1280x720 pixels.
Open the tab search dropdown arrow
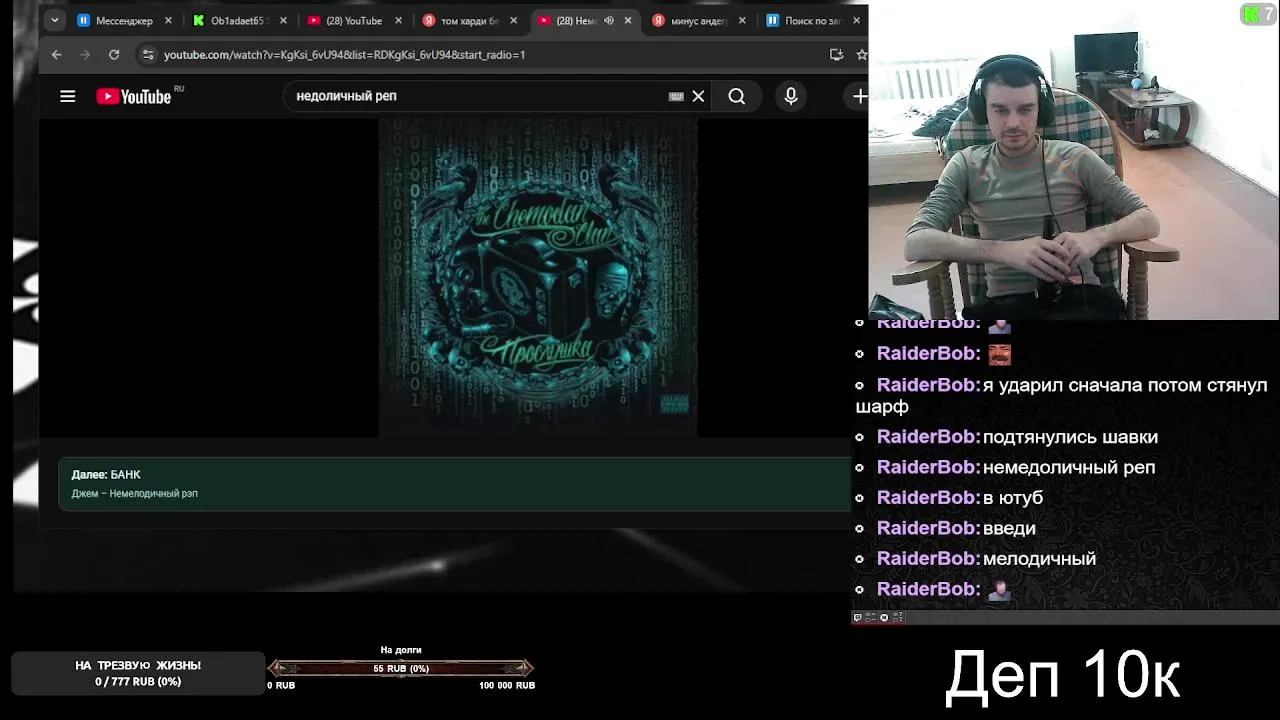tap(55, 20)
